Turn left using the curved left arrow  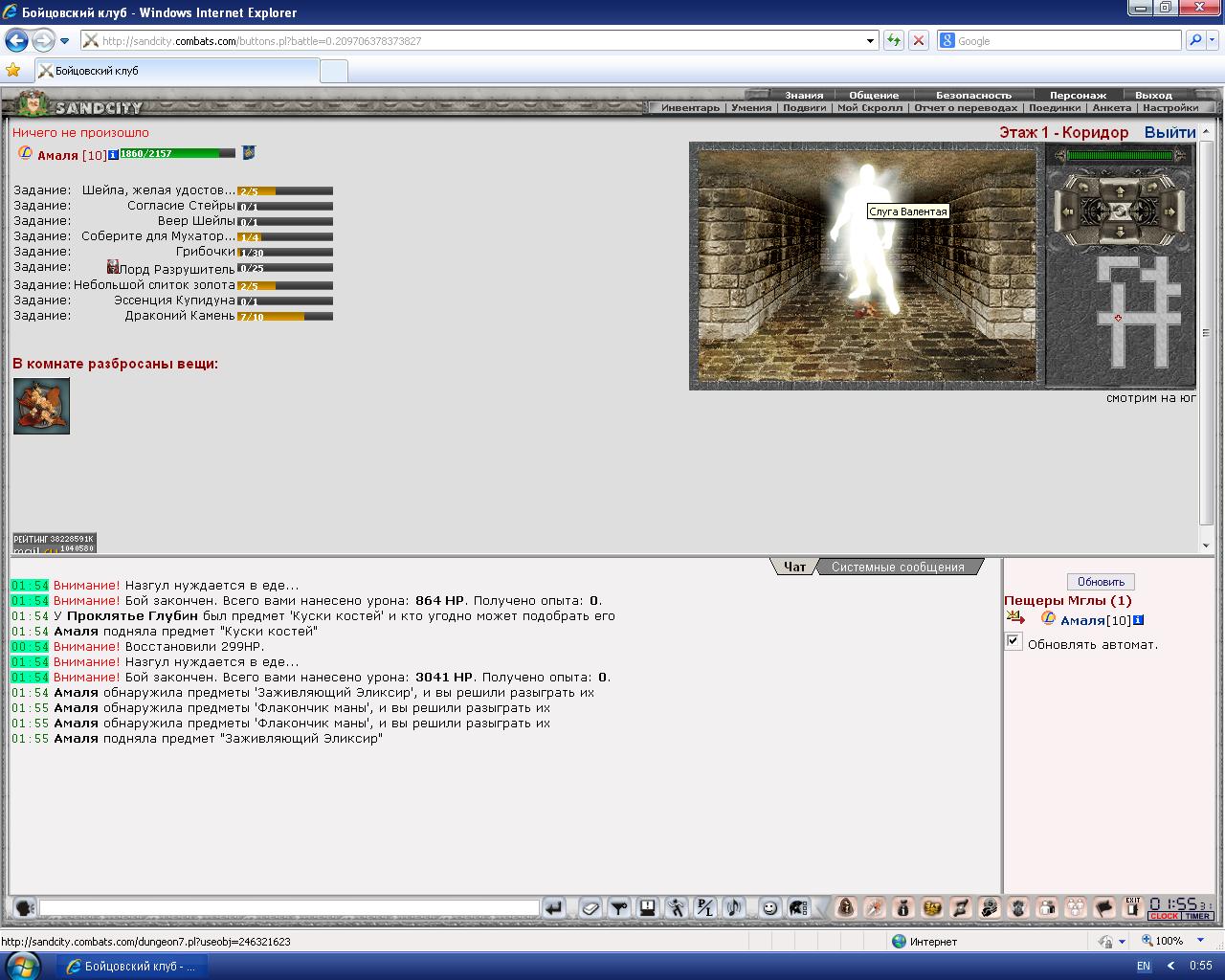1083,187
